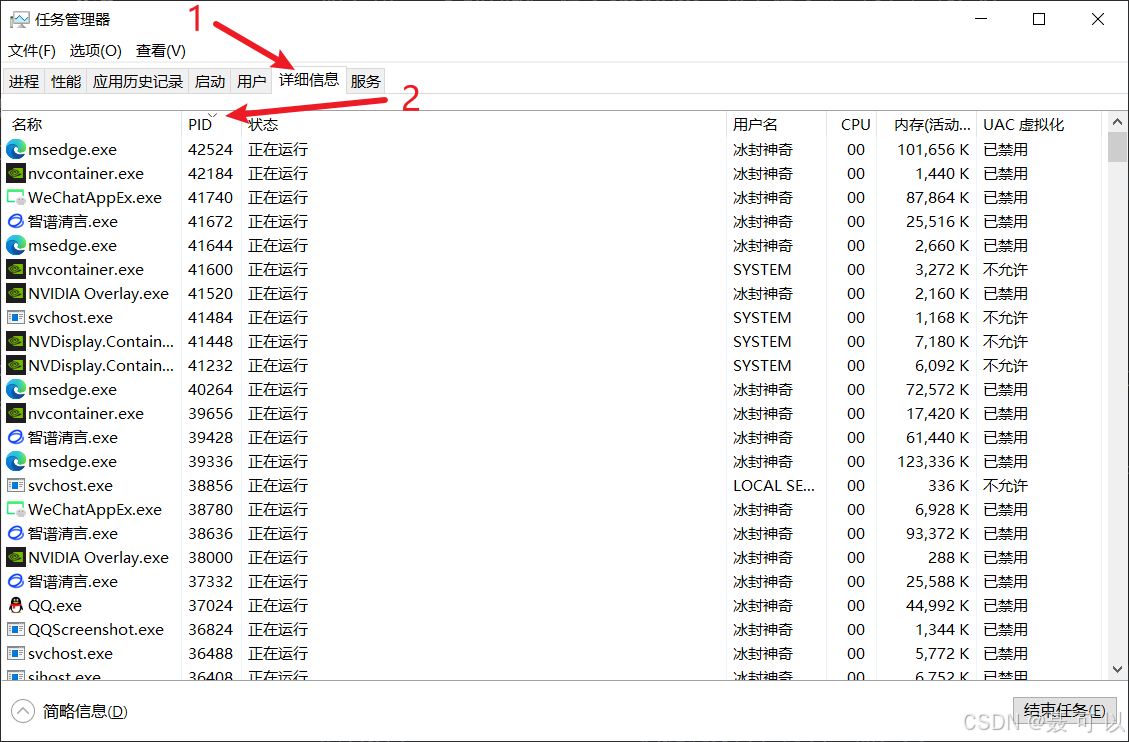This screenshot has height=742, width=1129.
Task: Click scrollbar down arrow of process list
Action: pos(1117,669)
